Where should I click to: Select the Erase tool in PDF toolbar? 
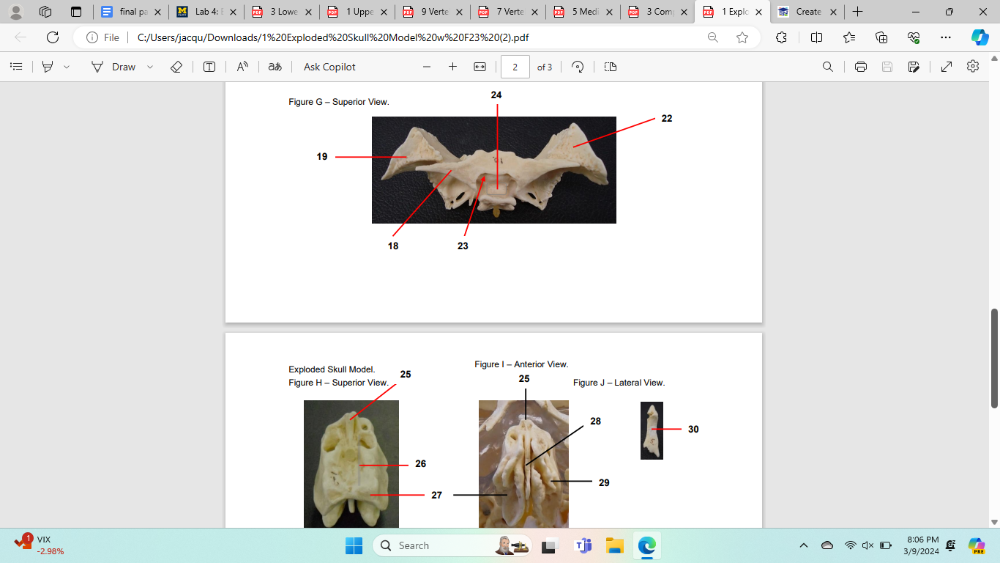(x=176, y=67)
